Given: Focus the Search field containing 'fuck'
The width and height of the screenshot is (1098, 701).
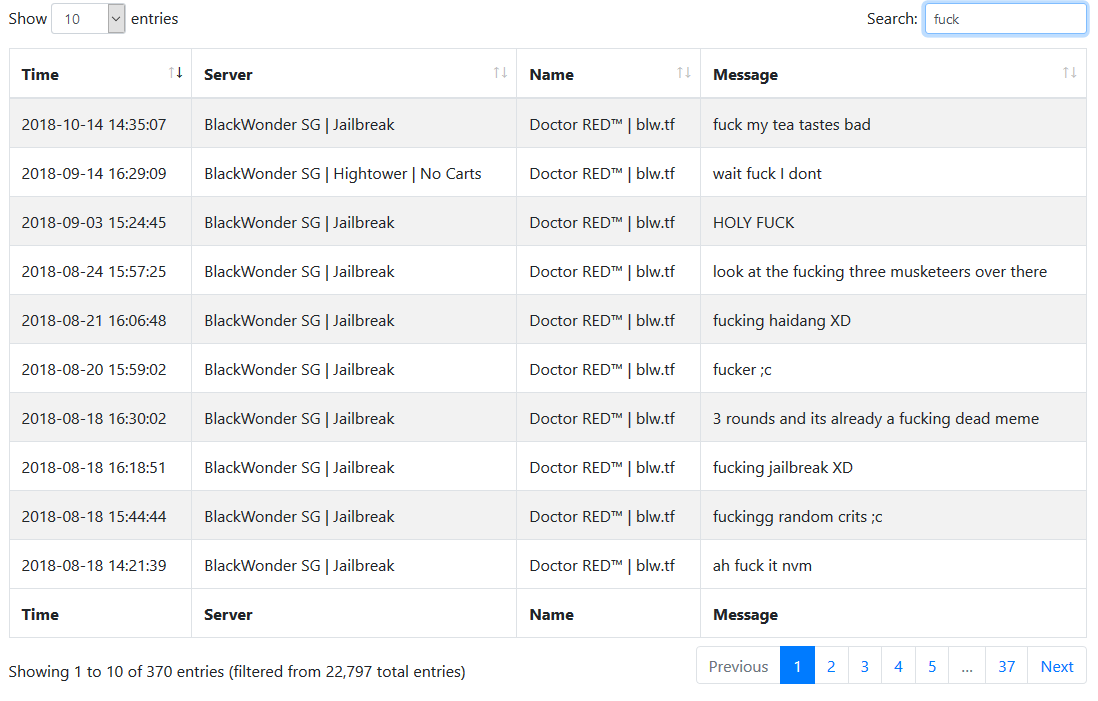Looking at the screenshot, I should [1006, 19].
